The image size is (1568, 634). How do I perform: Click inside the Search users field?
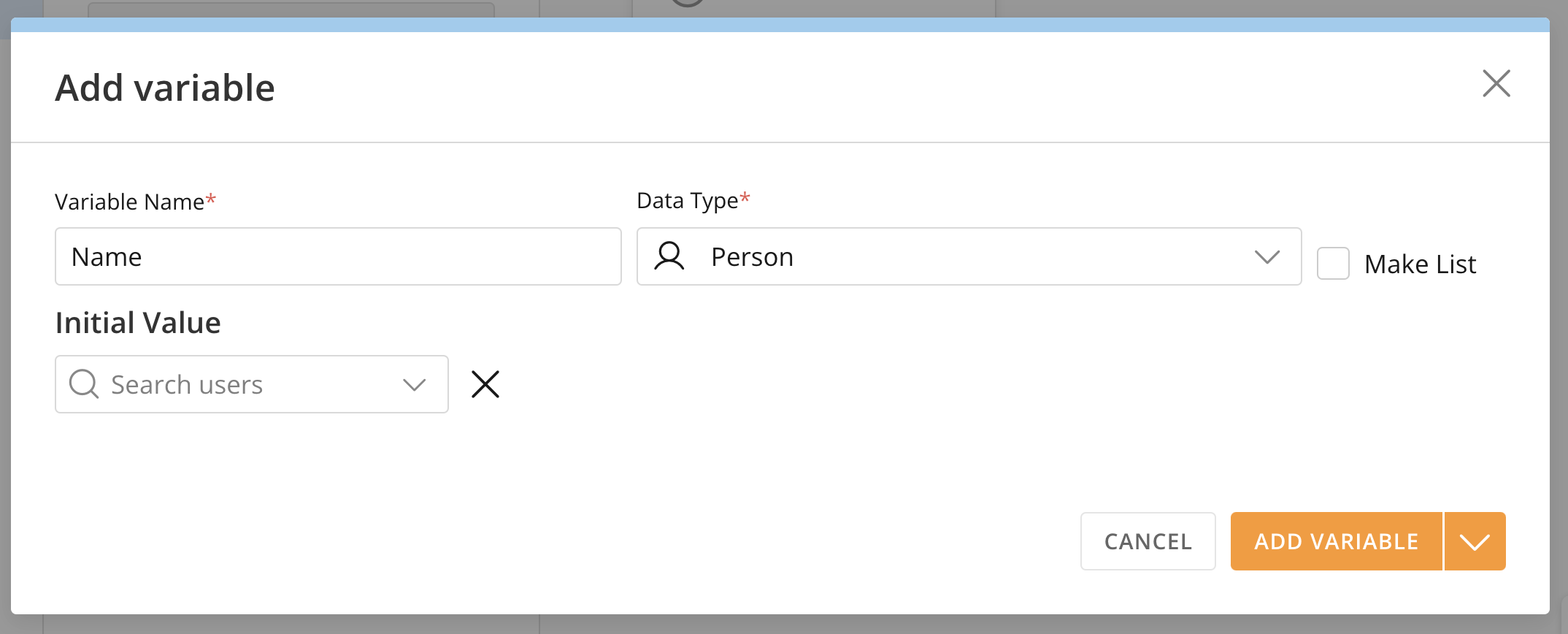[219, 384]
